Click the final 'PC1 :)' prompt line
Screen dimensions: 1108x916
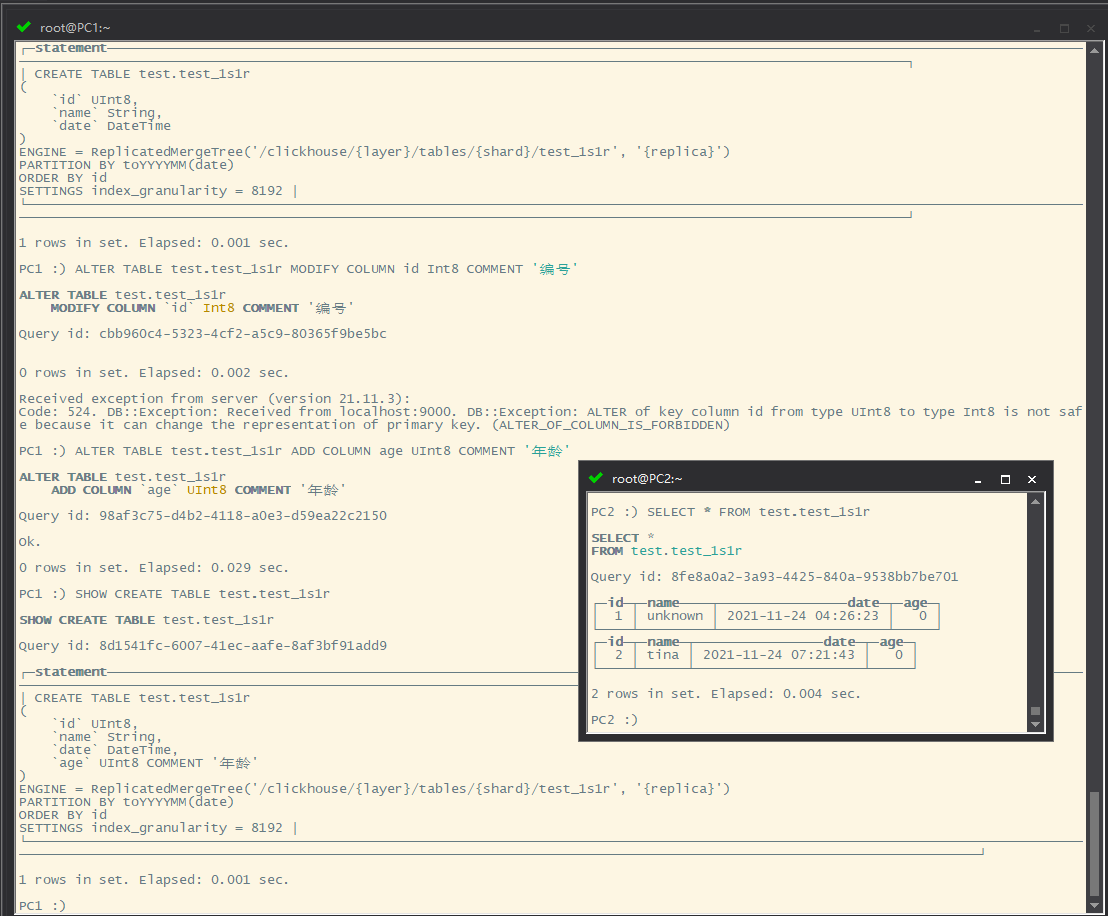[x=42, y=905]
